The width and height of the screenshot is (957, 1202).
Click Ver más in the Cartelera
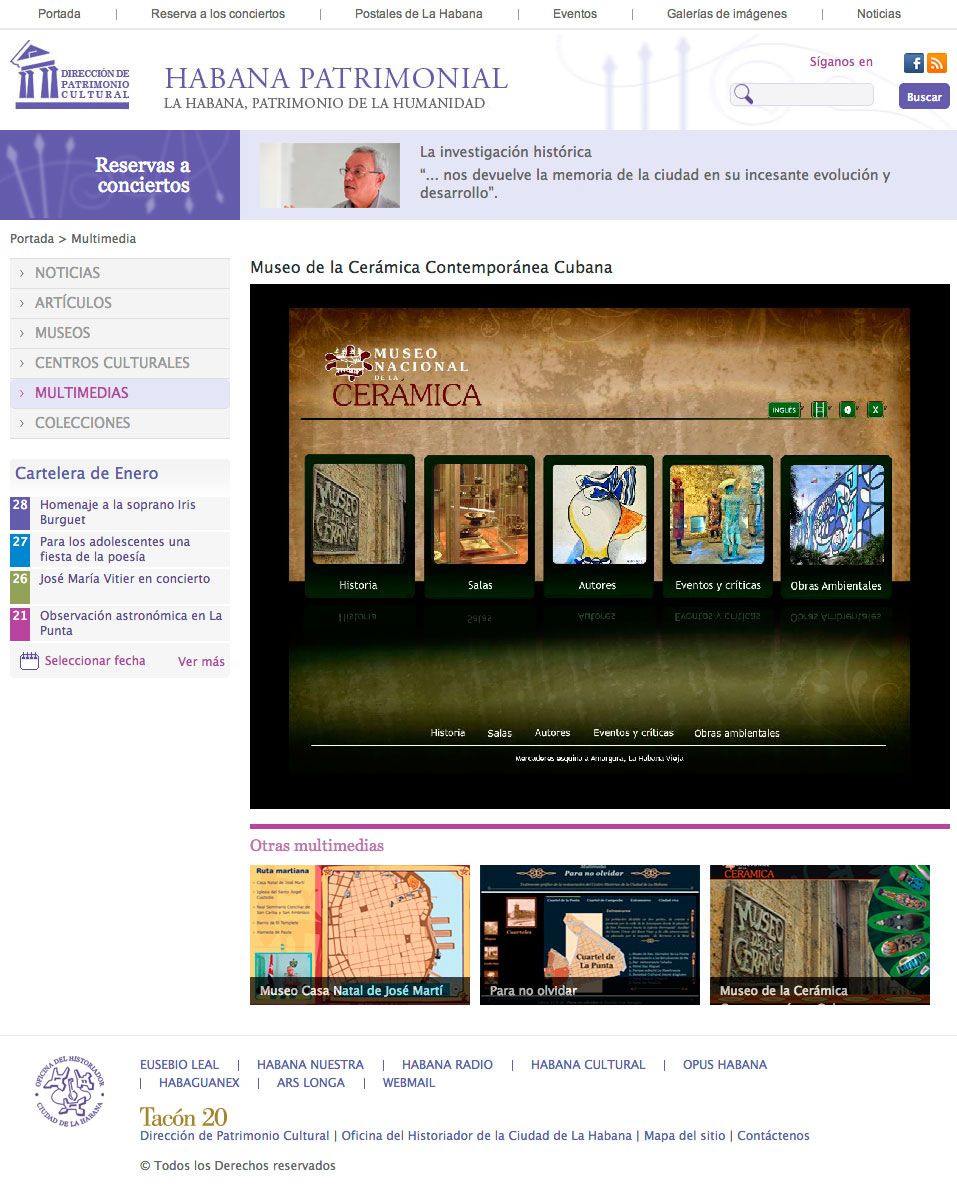201,662
